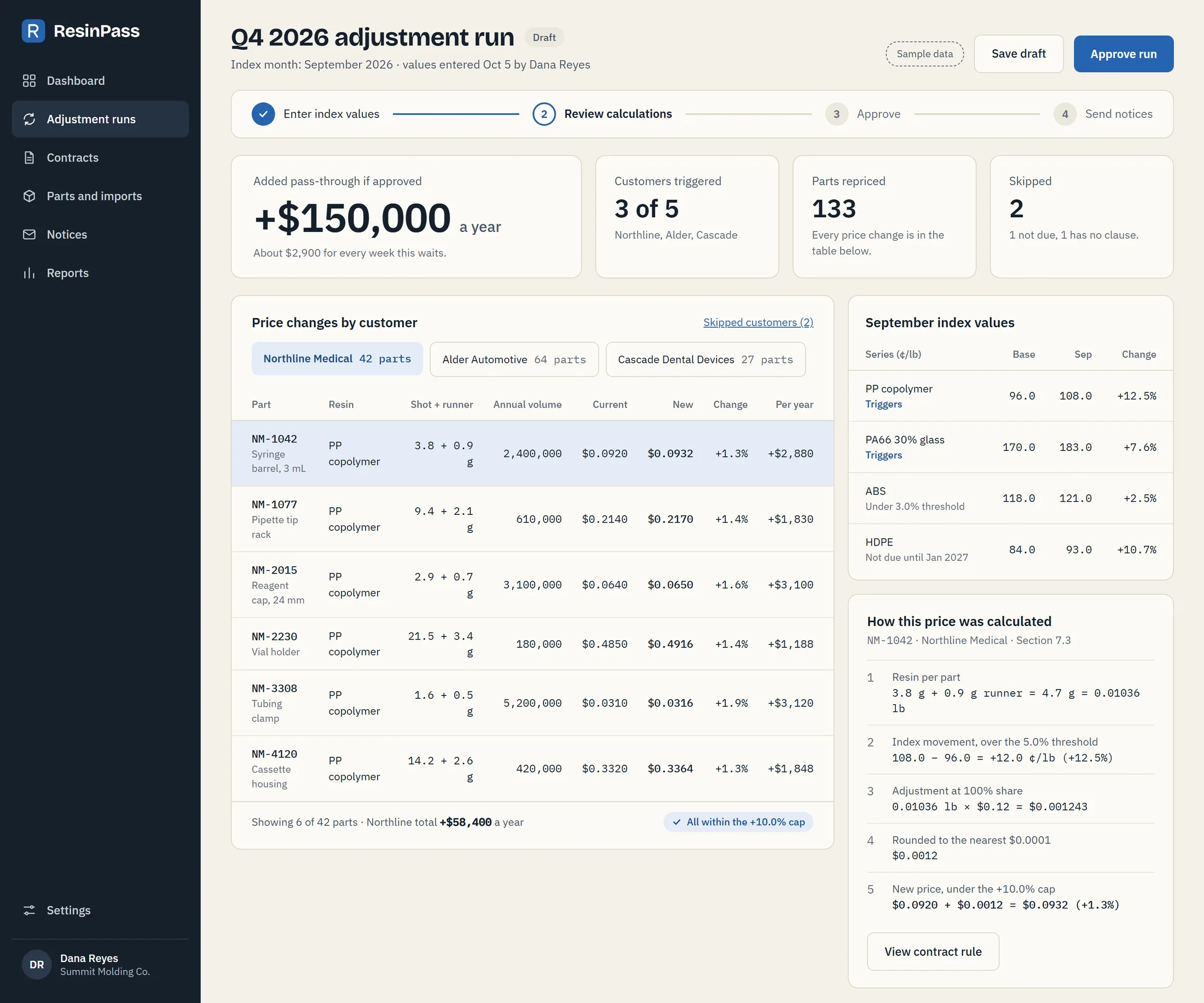Viewport: 1204px width, 1003px height.
Task: Click the Save draft button
Action: 1018,54
